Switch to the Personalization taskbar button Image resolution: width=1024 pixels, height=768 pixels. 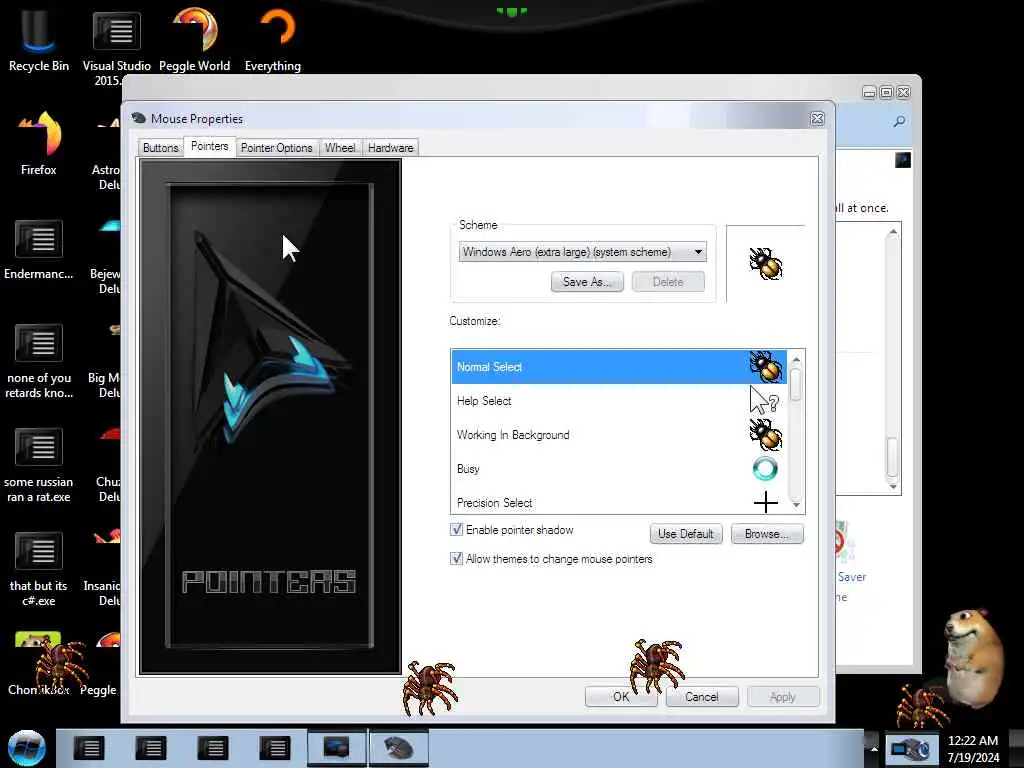(337, 748)
